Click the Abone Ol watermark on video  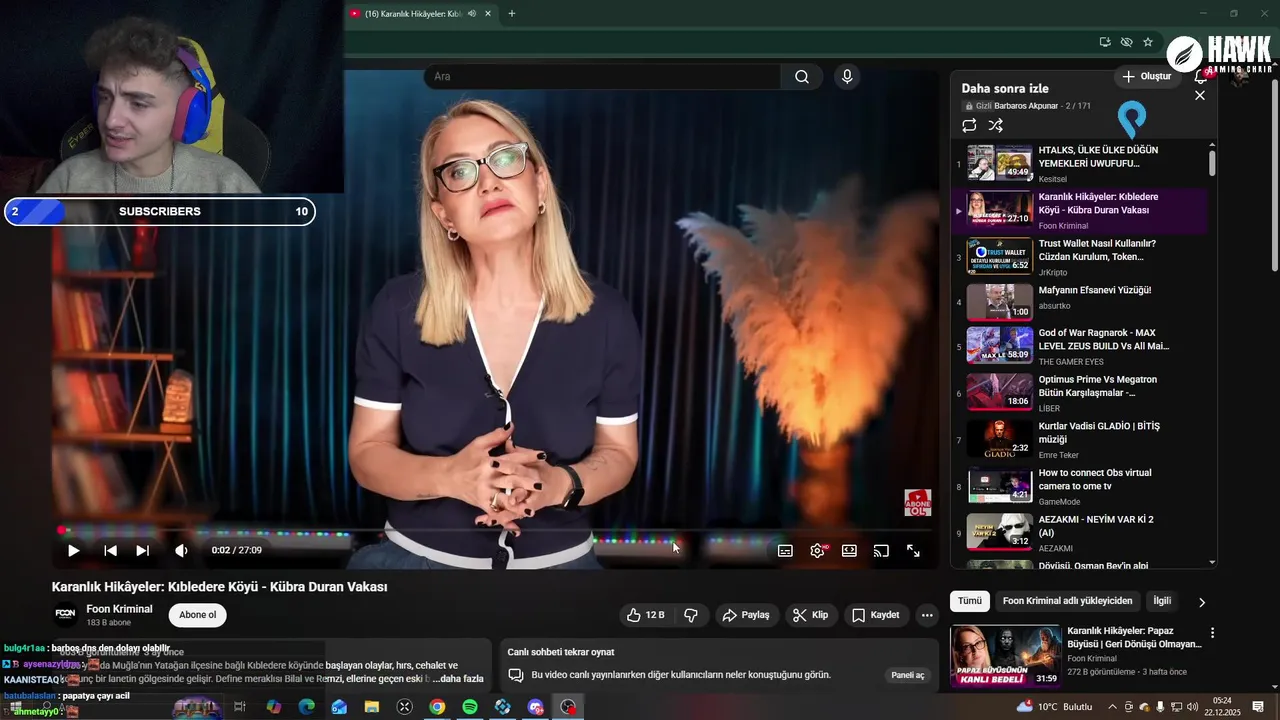coord(917,503)
